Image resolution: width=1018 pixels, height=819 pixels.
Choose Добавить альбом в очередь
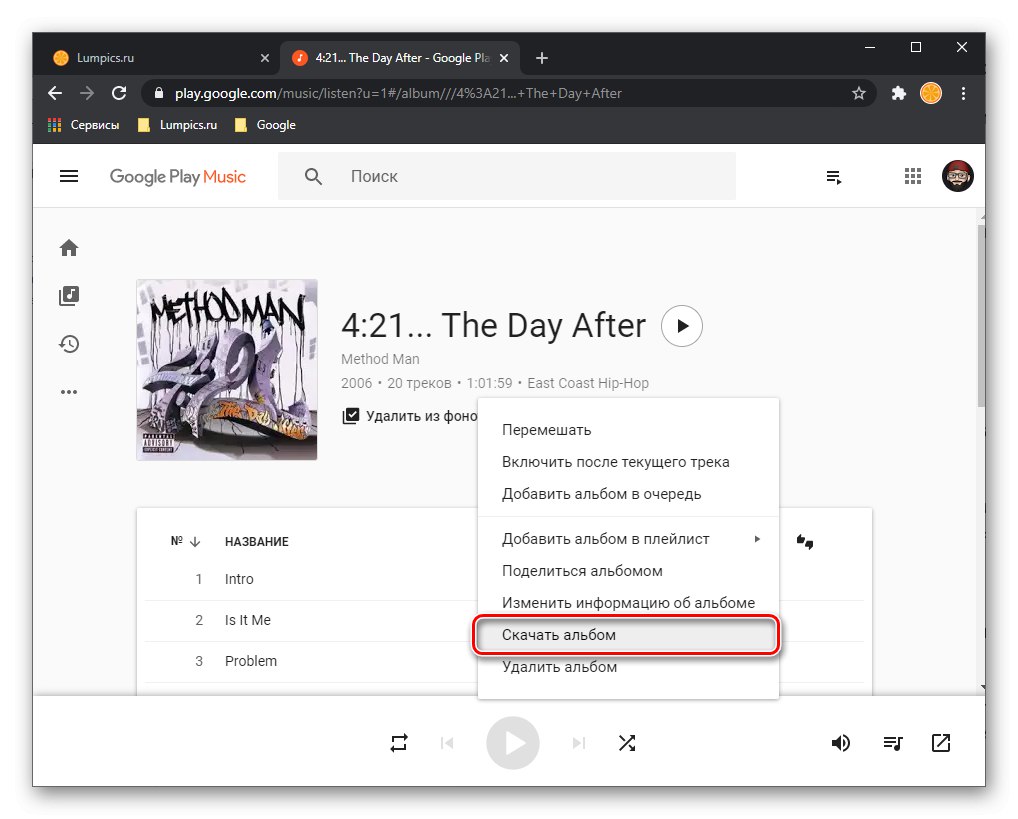coord(628,494)
